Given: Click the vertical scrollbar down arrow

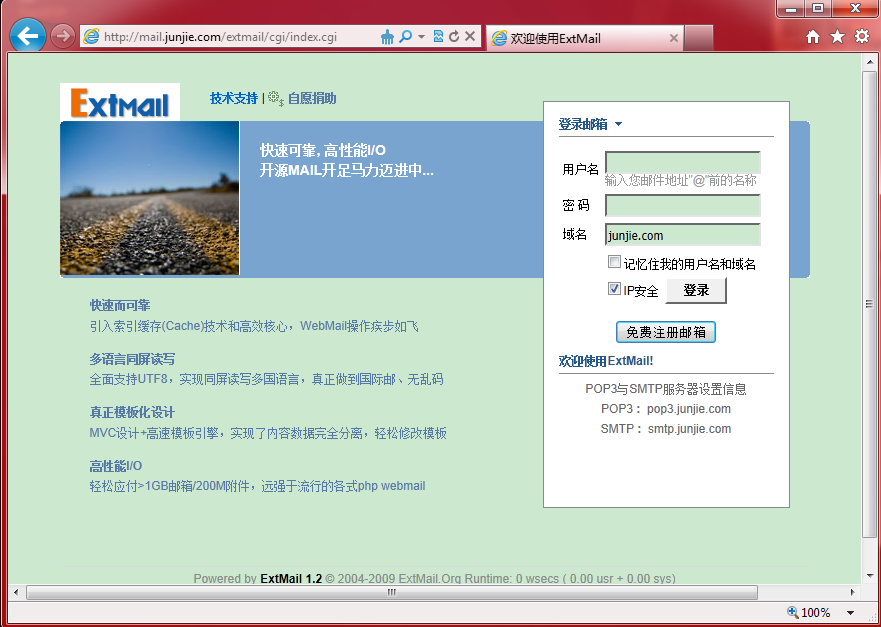Looking at the screenshot, I should tap(870, 576).
